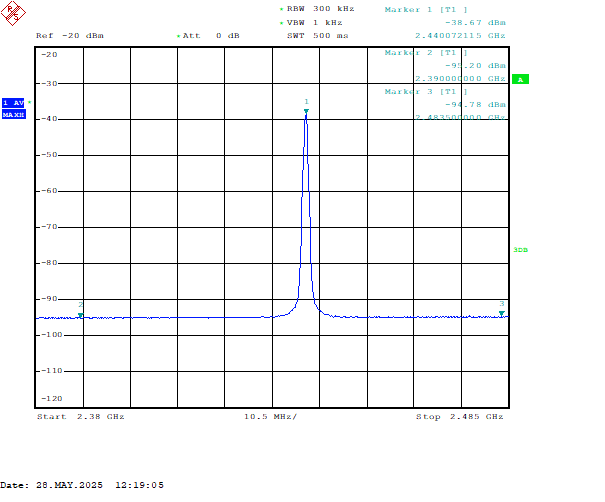
Task: Click the -40 axis label
Action: 49,119
